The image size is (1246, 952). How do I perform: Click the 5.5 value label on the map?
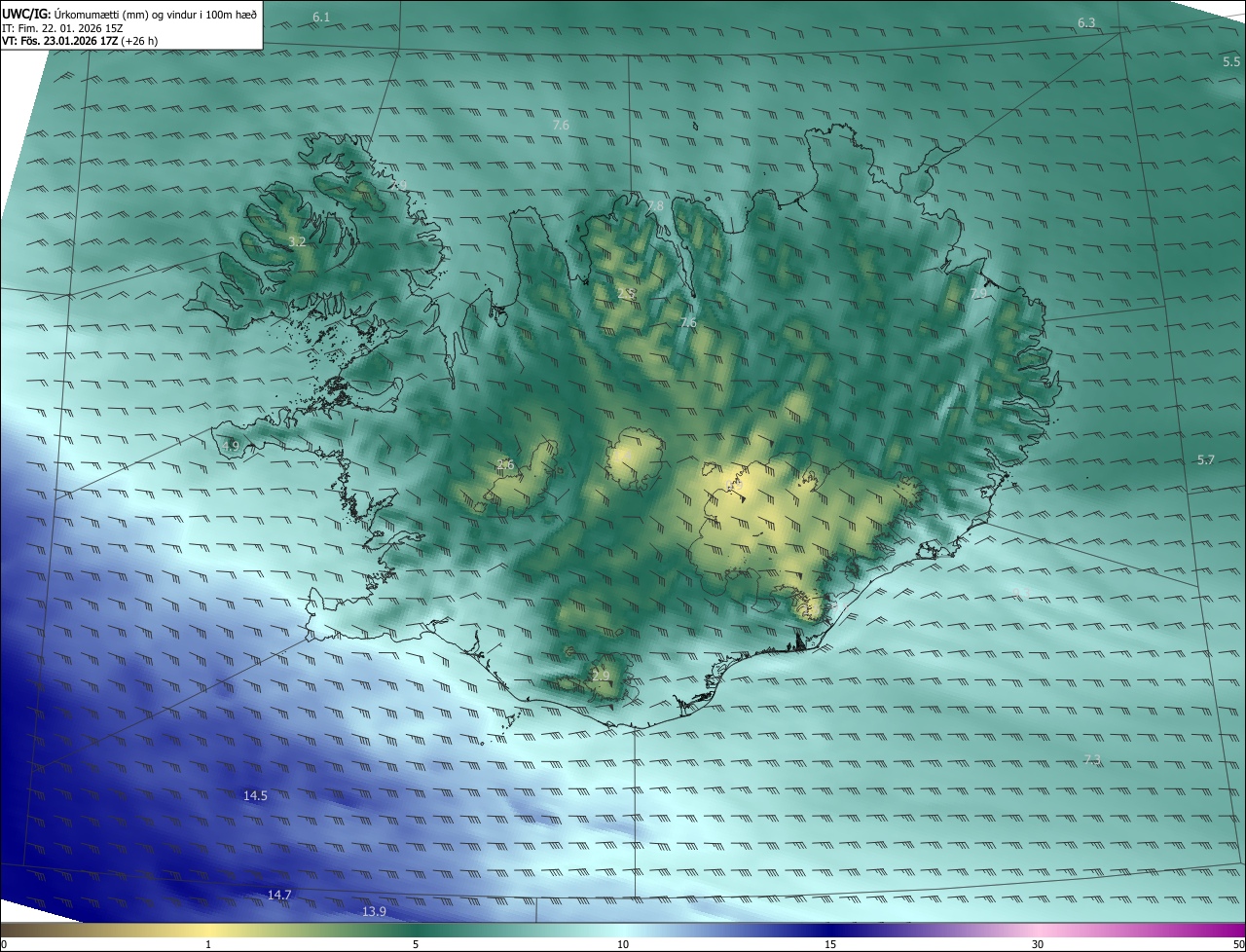pos(1231,61)
